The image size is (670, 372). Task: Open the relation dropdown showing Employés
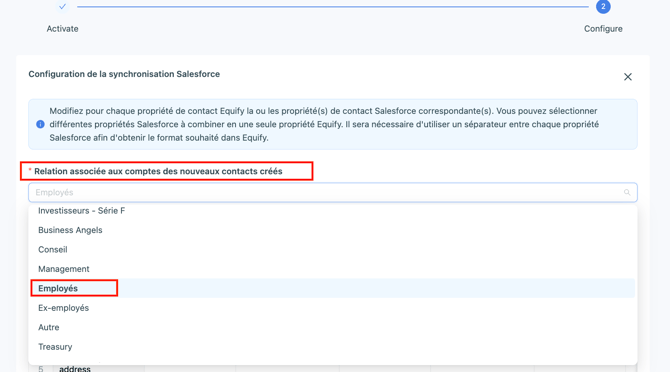point(333,193)
